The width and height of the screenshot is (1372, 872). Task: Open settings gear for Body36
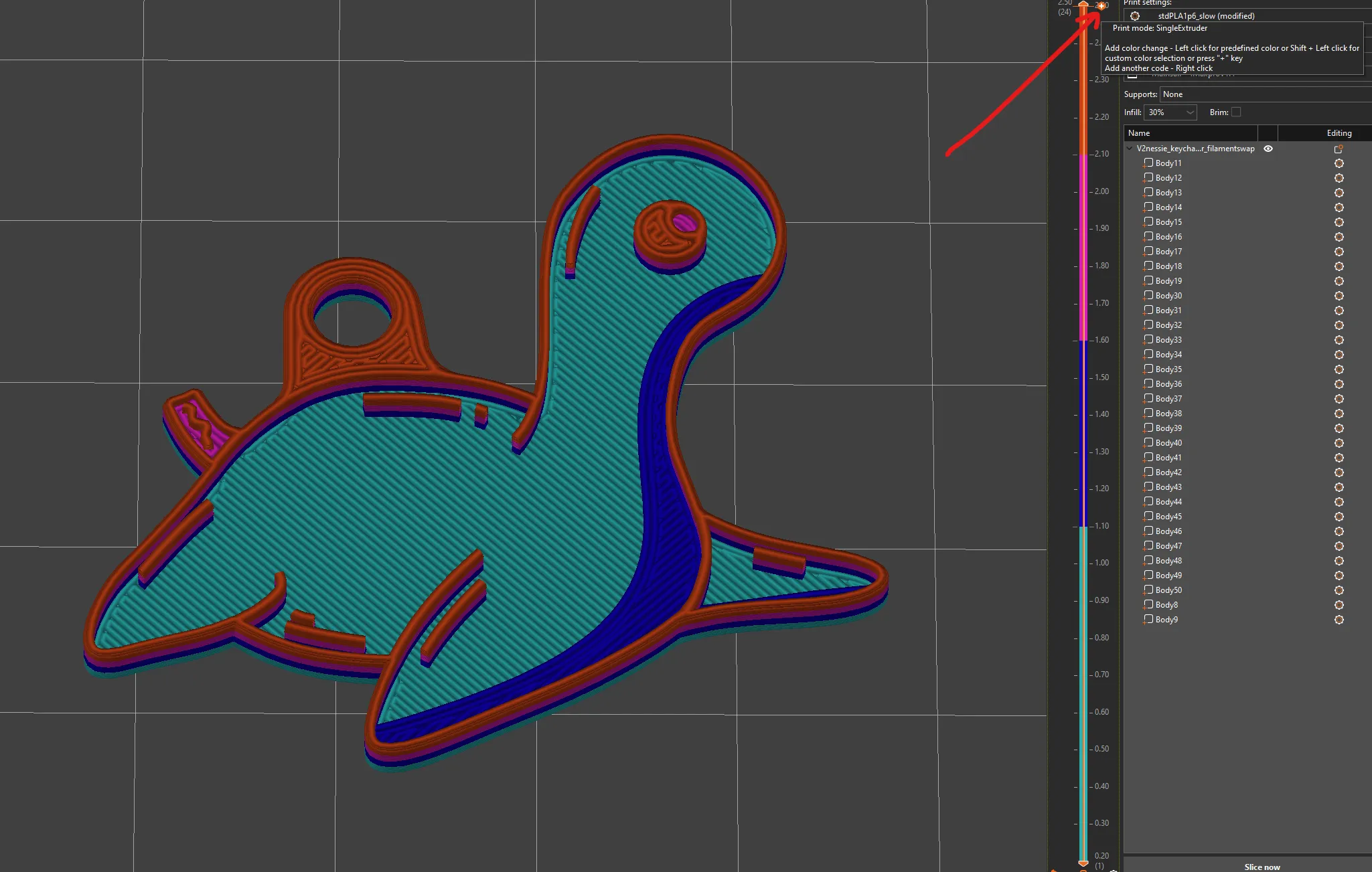coord(1339,384)
